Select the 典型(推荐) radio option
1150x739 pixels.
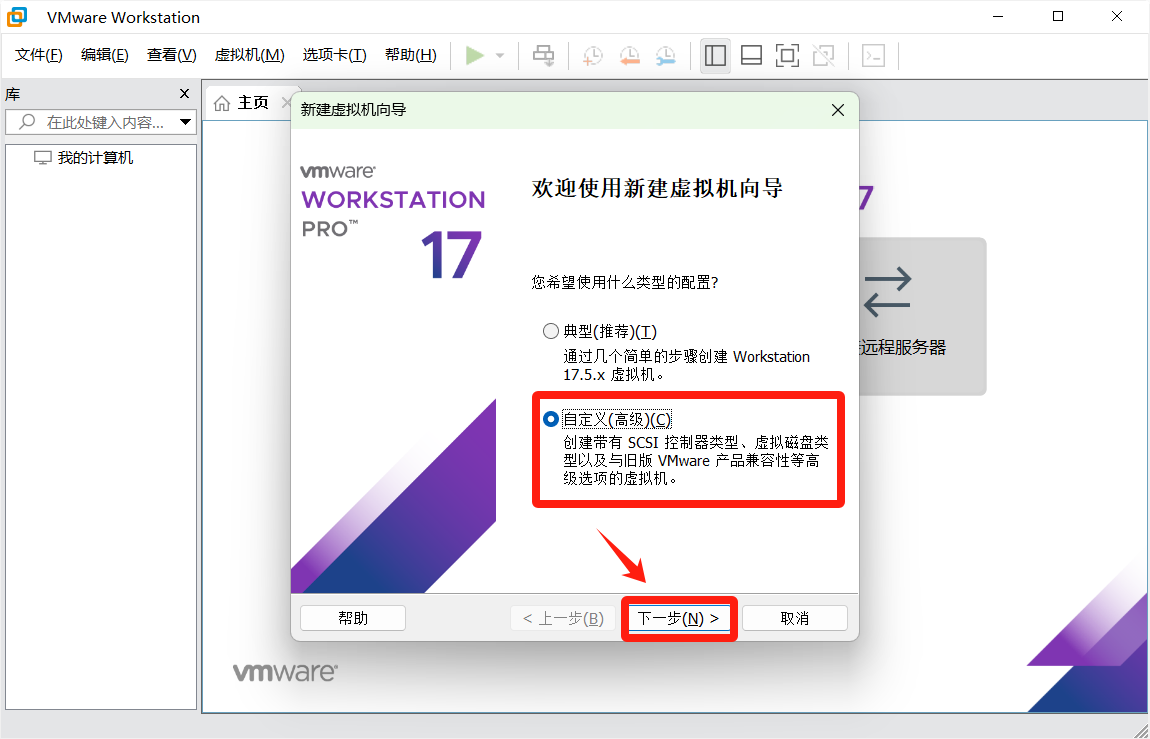(551, 332)
